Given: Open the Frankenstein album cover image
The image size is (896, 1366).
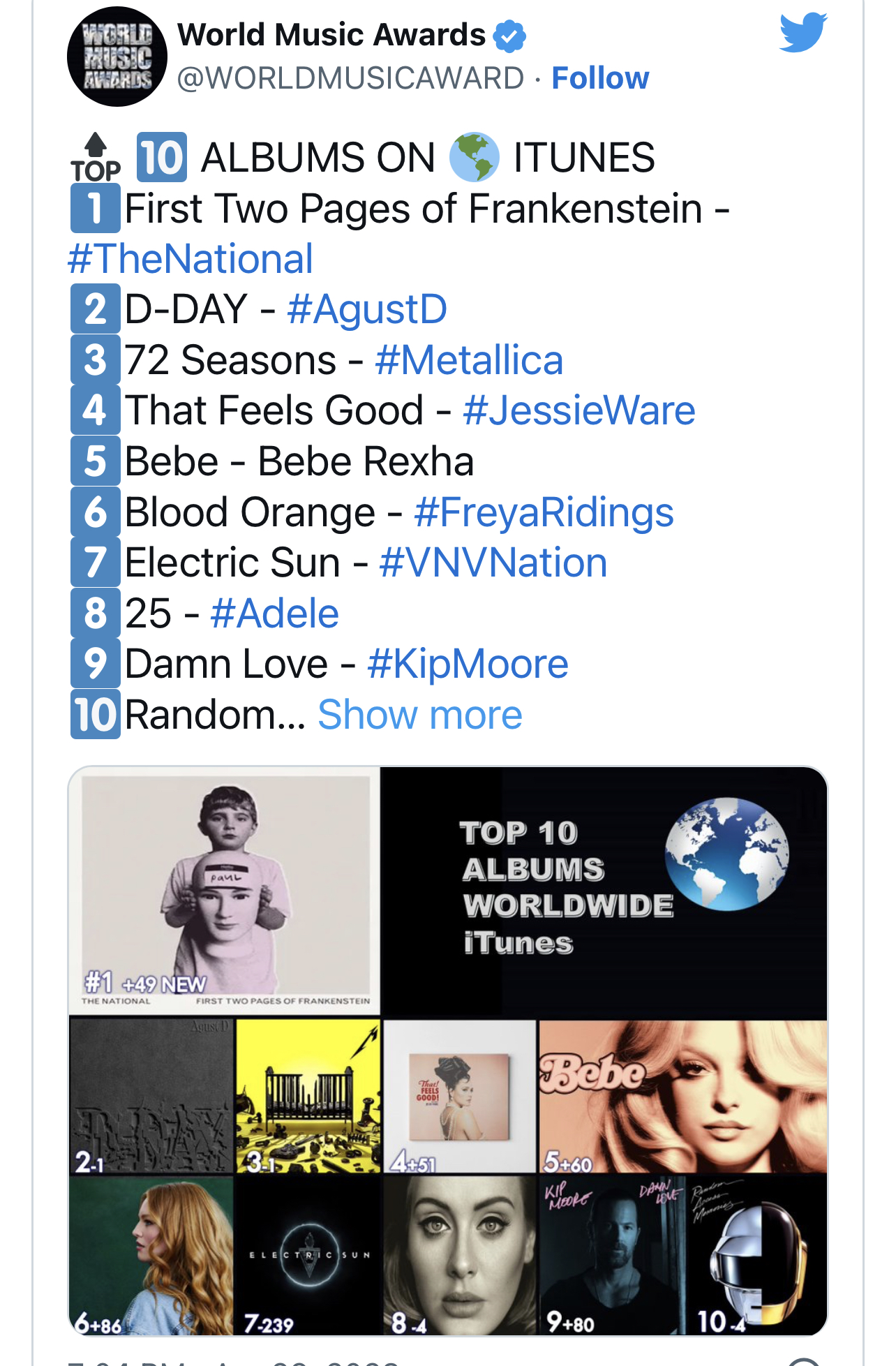Looking at the screenshot, I should pyautogui.click(x=225, y=891).
